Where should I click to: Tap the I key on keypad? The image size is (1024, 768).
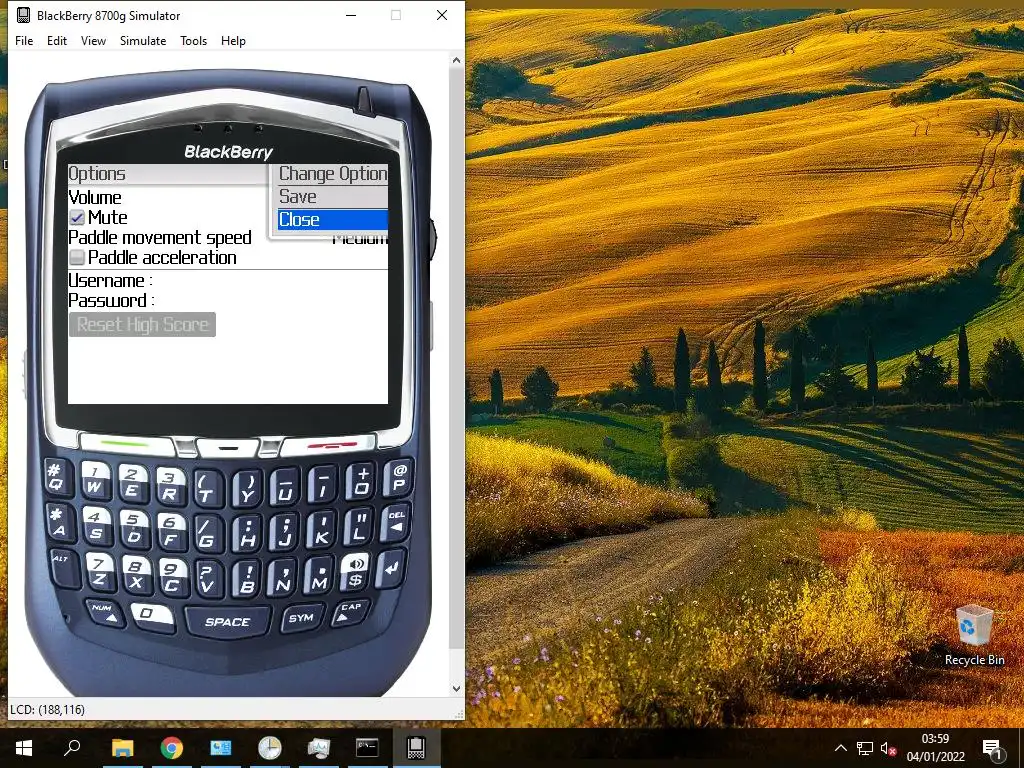click(323, 485)
